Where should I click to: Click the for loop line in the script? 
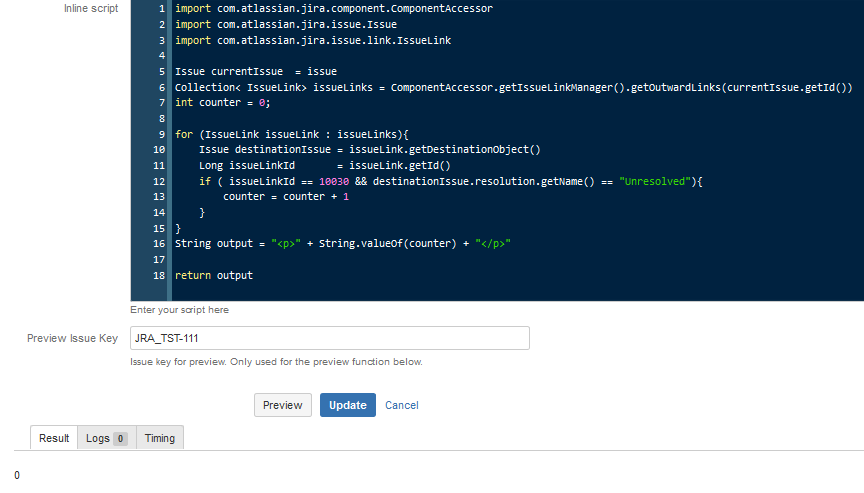[x=292, y=134]
